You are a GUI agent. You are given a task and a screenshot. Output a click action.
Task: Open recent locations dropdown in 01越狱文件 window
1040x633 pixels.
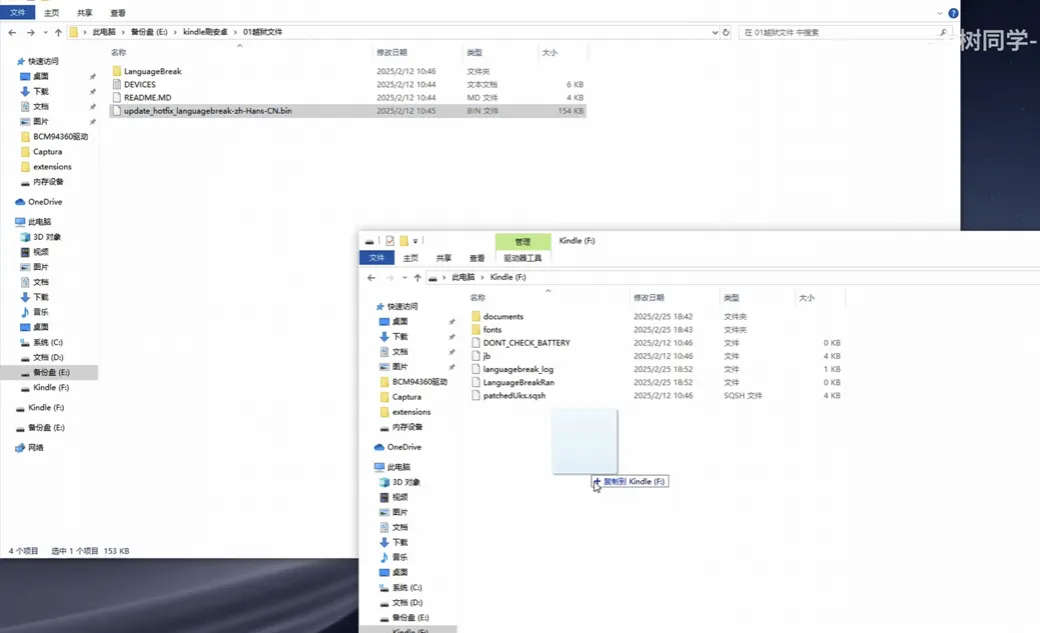pyautogui.click(x=45, y=32)
